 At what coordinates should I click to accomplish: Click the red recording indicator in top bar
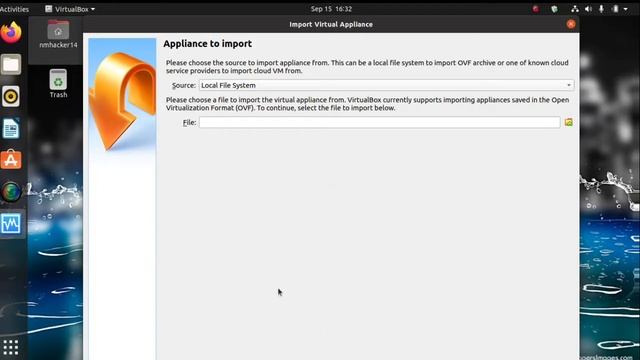coord(536,9)
